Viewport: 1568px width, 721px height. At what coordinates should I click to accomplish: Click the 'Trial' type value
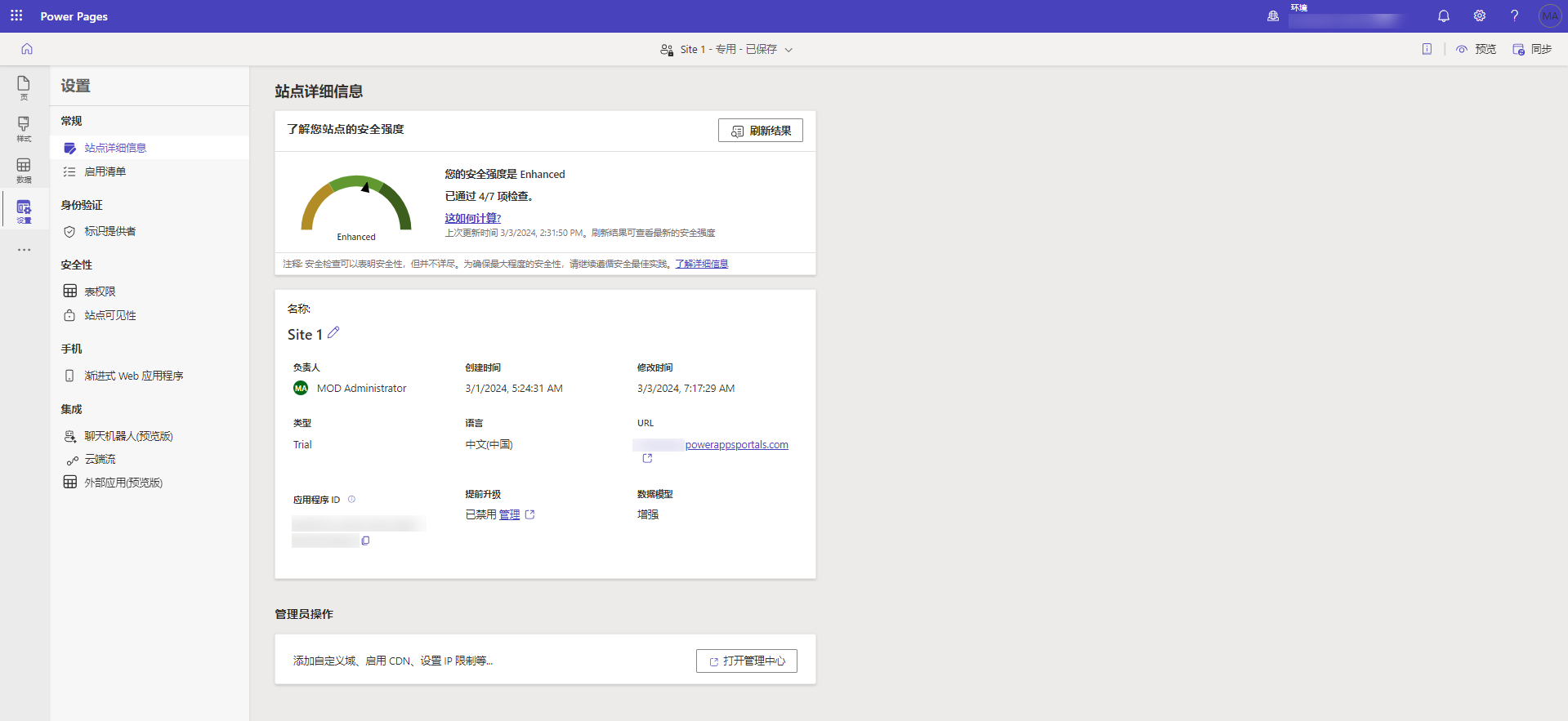point(302,445)
